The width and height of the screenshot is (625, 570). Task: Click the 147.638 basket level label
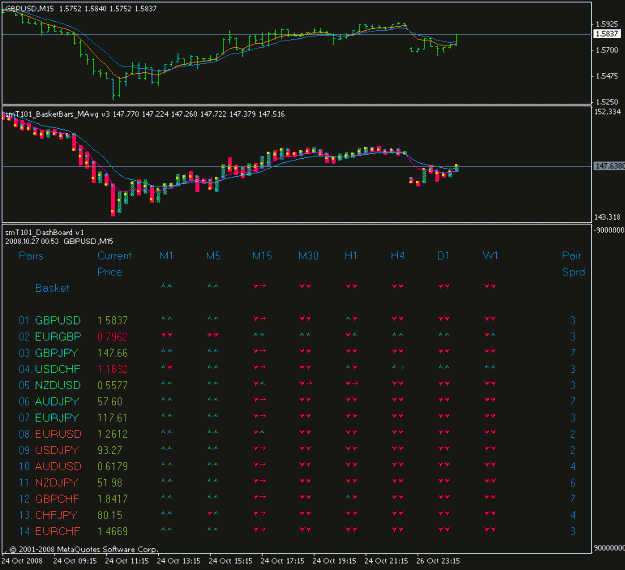pyautogui.click(x=609, y=166)
